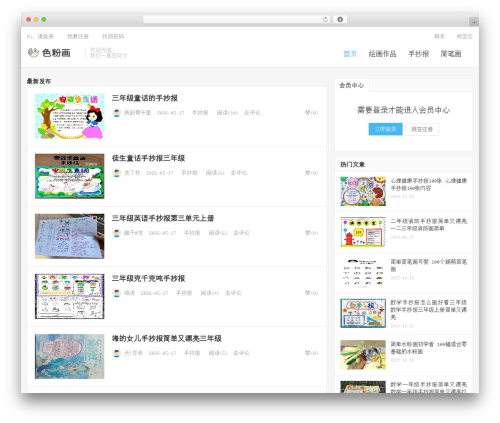Open hot article 简单水粉画初学者
The width and height of the screenshot is (500, 423).
pyautogui.click(x=429, y=348)
